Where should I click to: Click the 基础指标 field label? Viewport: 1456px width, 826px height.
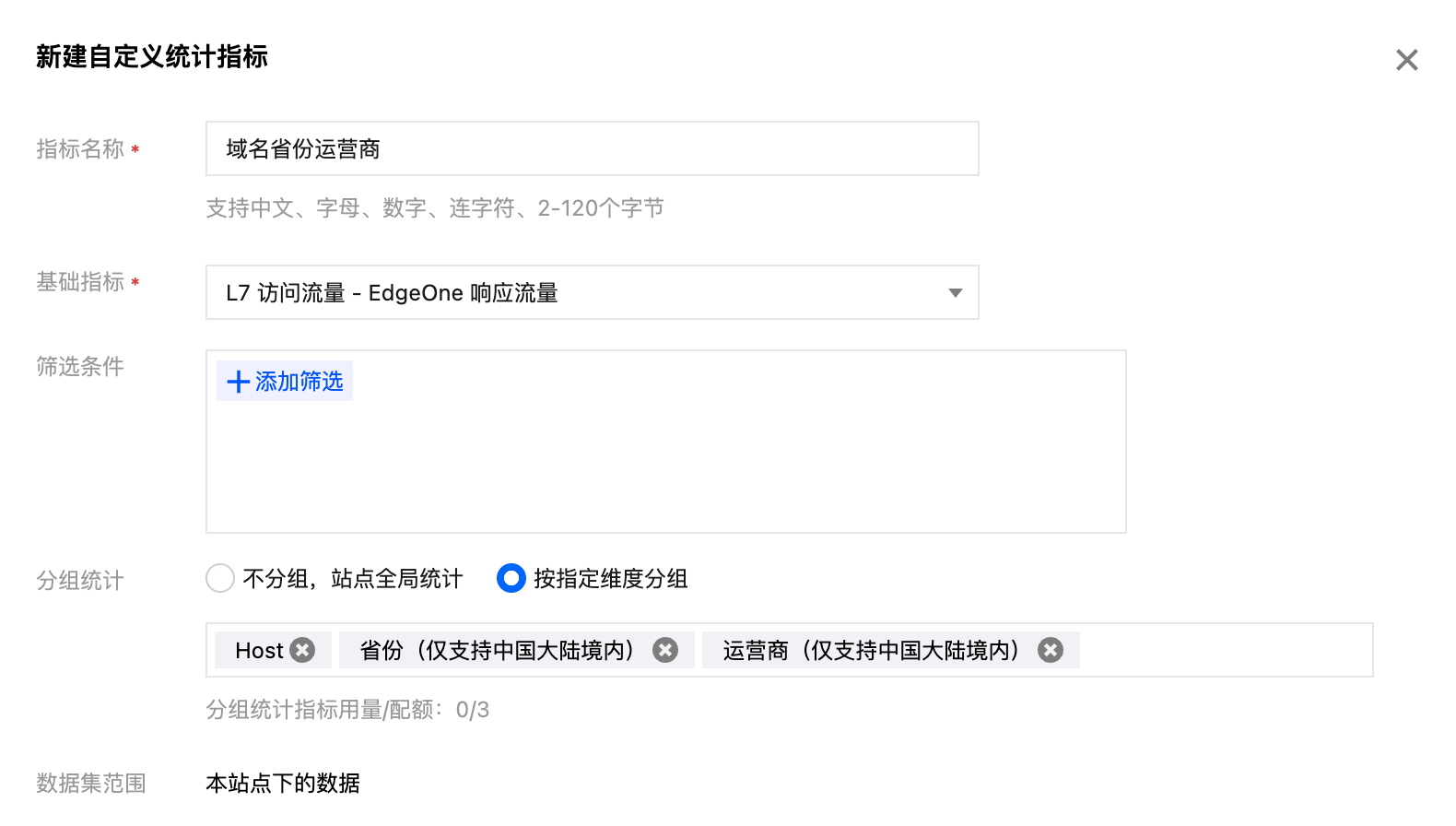click(80, 282)
